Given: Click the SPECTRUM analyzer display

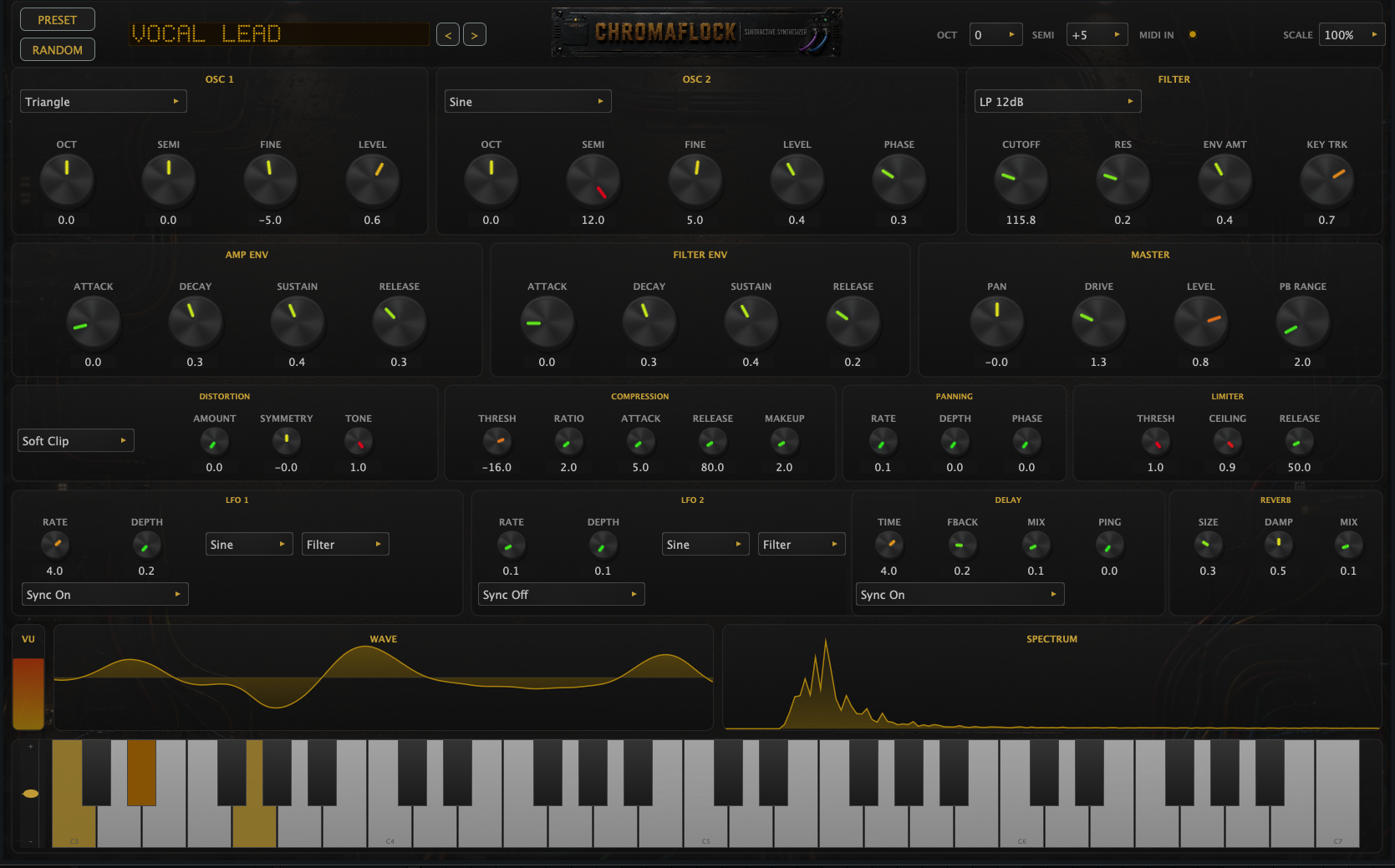Looking at the screenshot, I should click(1052, 678).
